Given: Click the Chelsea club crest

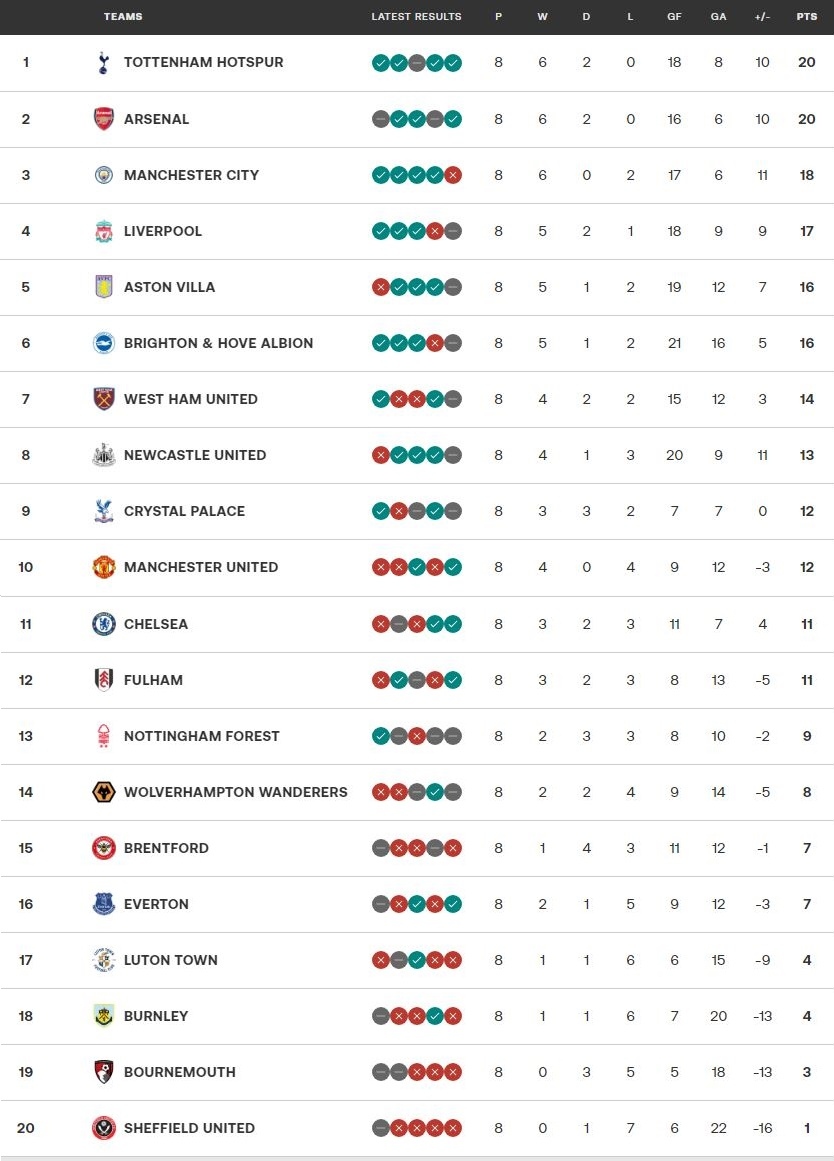Looking at the screenshot, I should point(104,624).
